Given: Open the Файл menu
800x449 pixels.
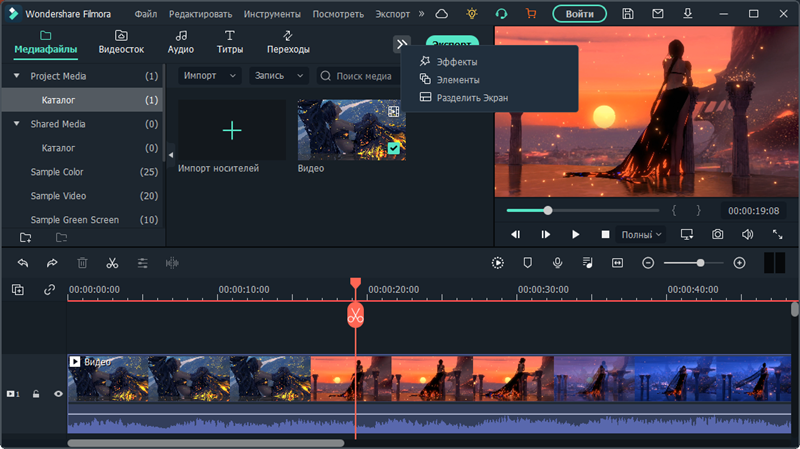Looking at the screenshot, I should 146,14.
